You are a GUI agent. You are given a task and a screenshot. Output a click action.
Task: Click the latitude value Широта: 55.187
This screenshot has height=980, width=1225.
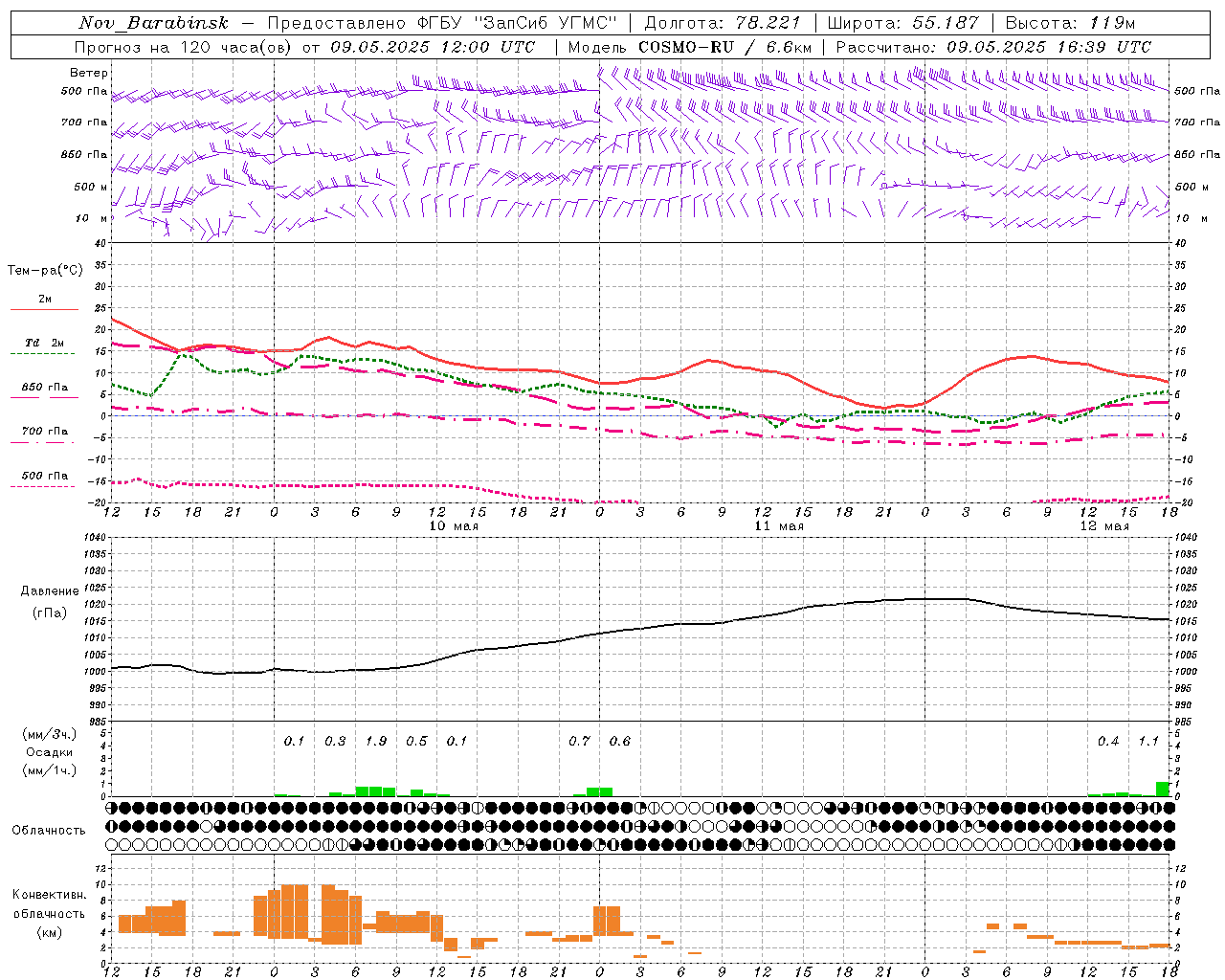pos(902,23)
